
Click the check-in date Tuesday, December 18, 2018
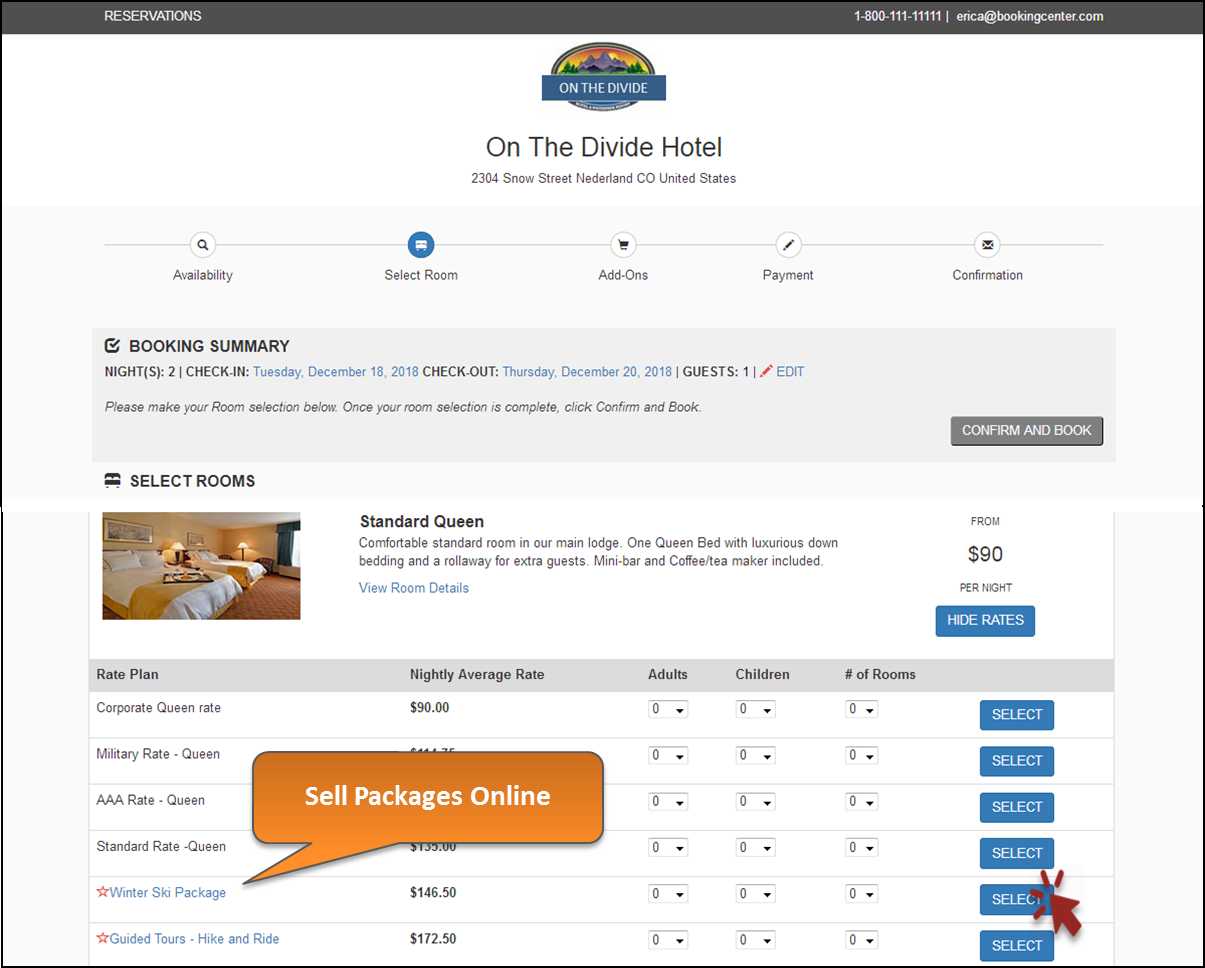[x=336, y=372]
